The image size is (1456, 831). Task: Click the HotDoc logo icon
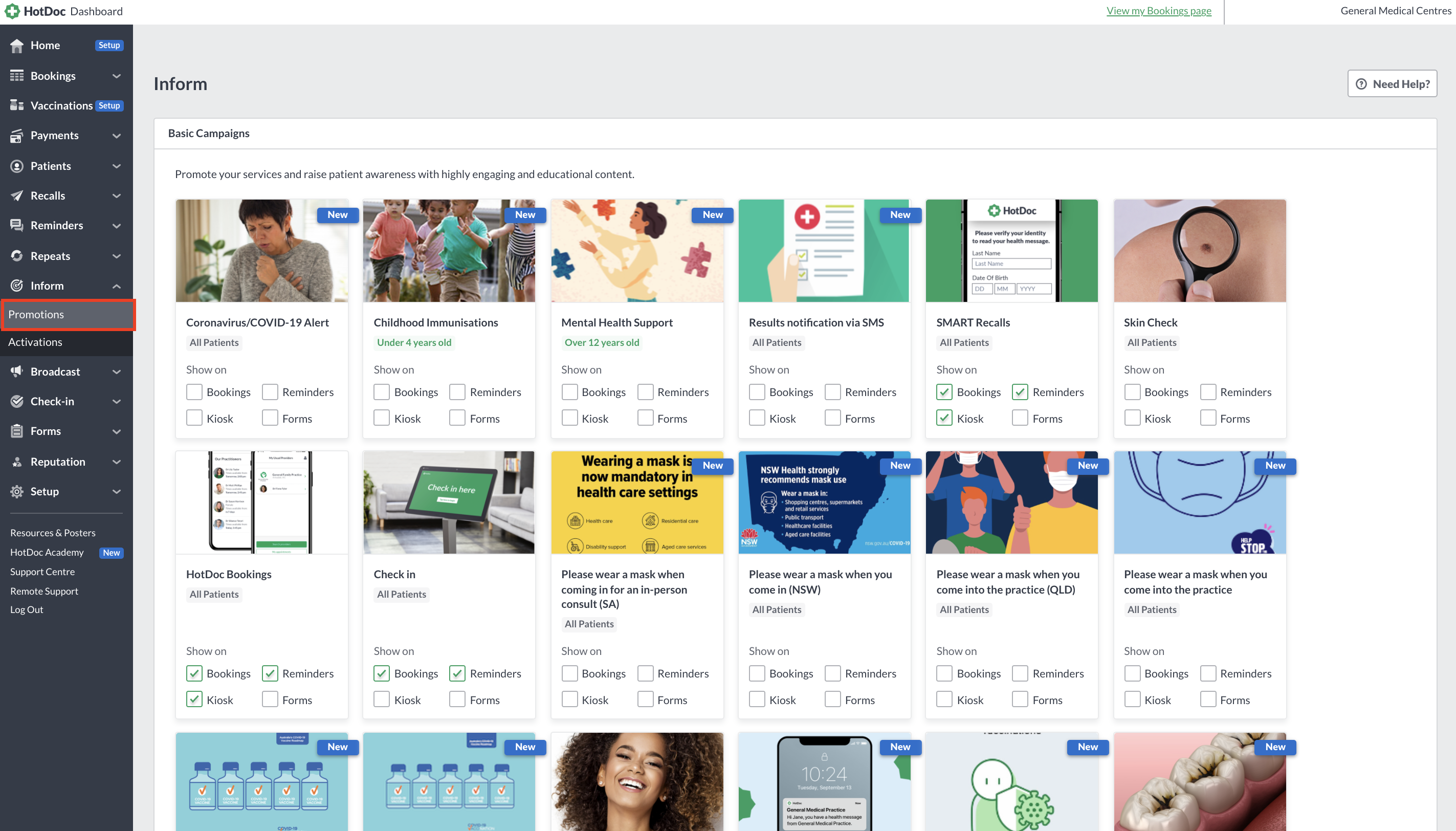coord(12,11)
